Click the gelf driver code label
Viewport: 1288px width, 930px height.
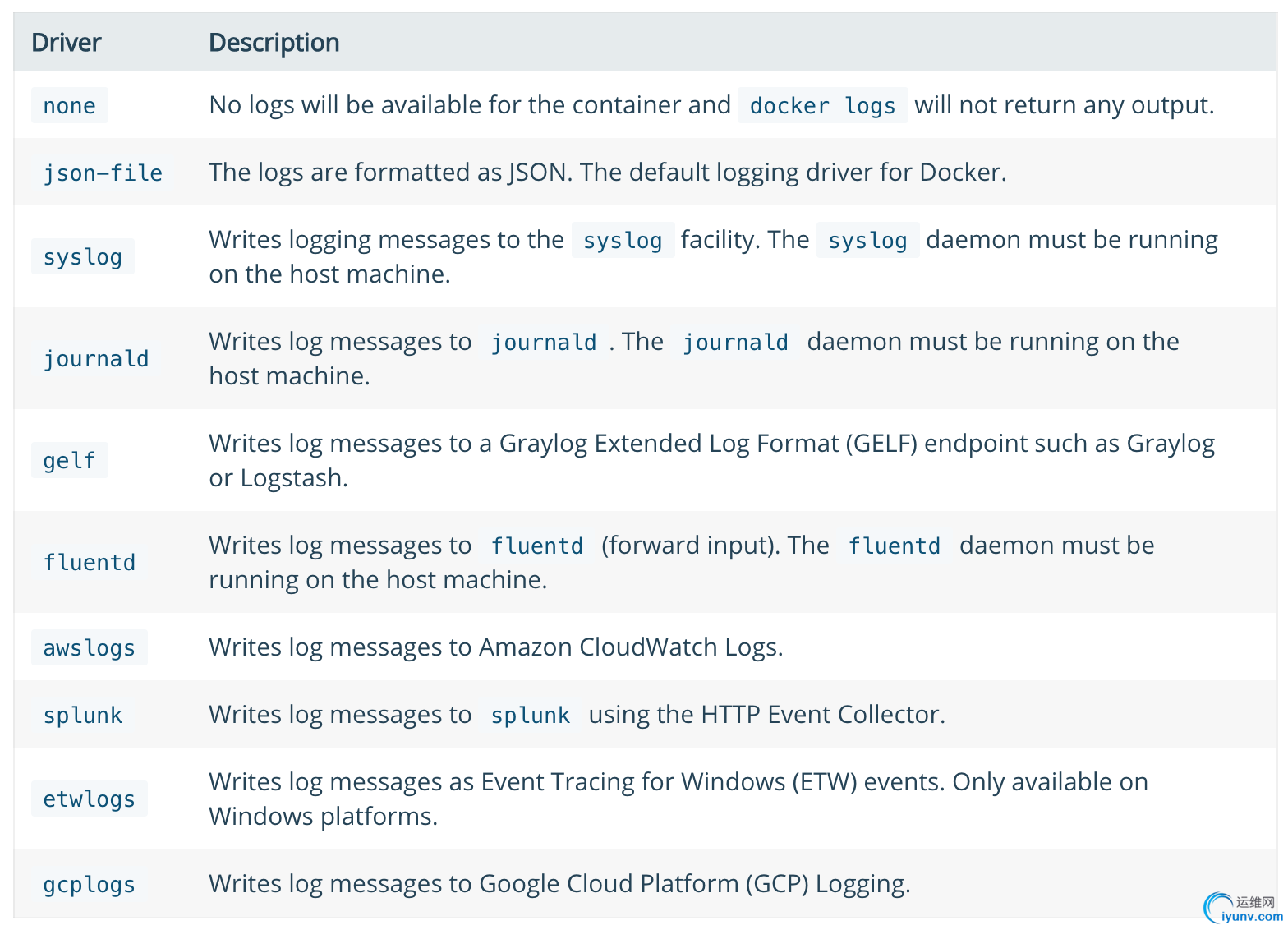coord(70,460)
